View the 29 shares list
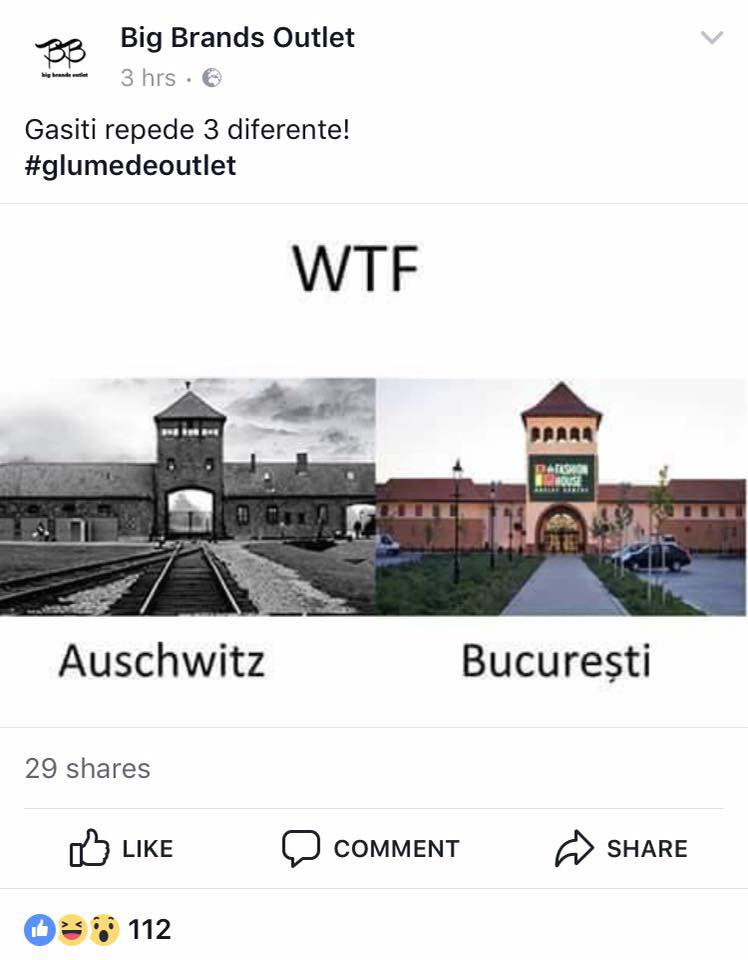This screenshot has height=960, width=748. click(x=88, y=768)
